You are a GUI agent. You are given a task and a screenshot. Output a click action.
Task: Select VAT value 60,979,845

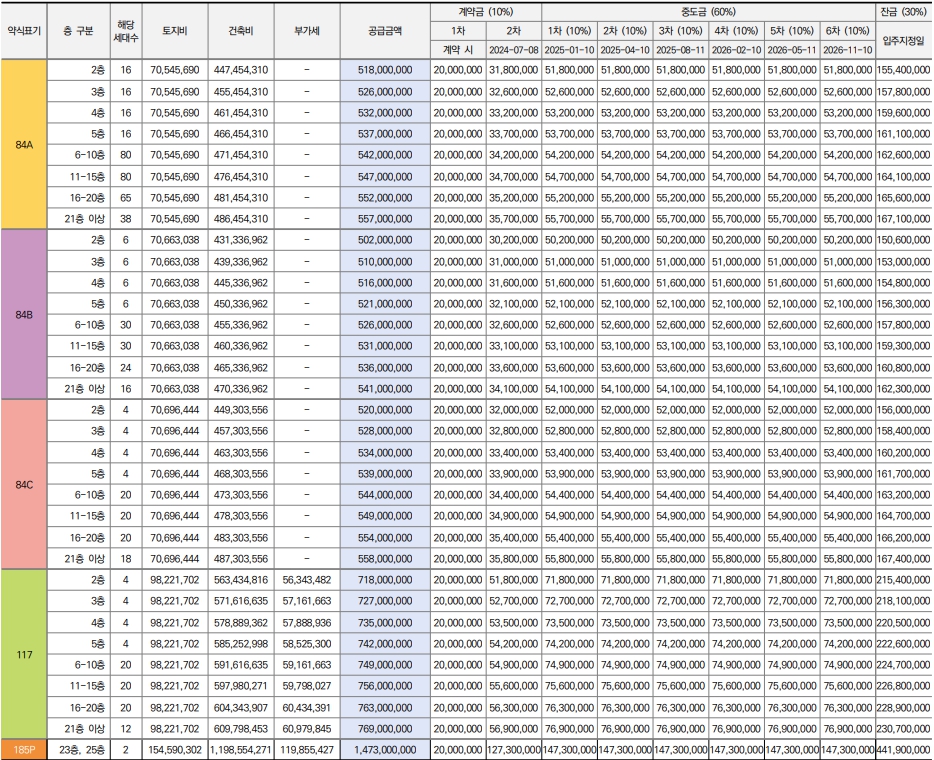coord(307,728)
